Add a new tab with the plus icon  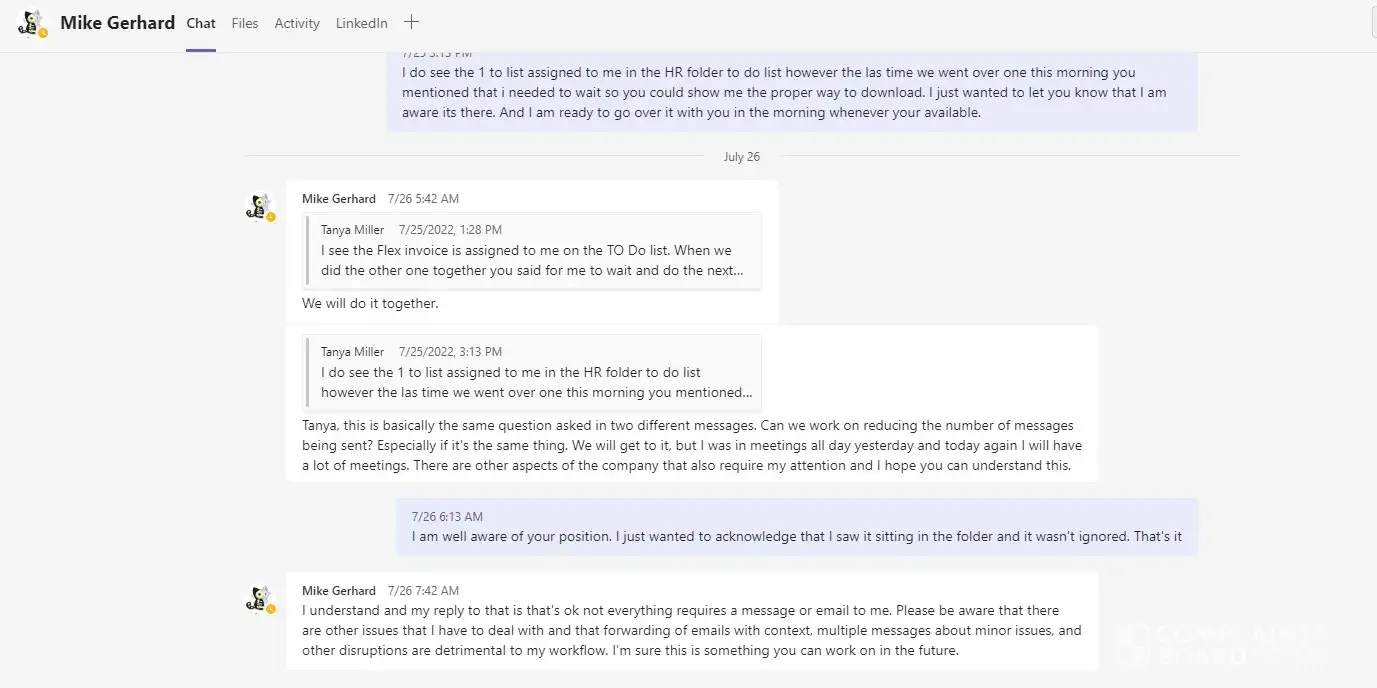(x=411, y=23)
